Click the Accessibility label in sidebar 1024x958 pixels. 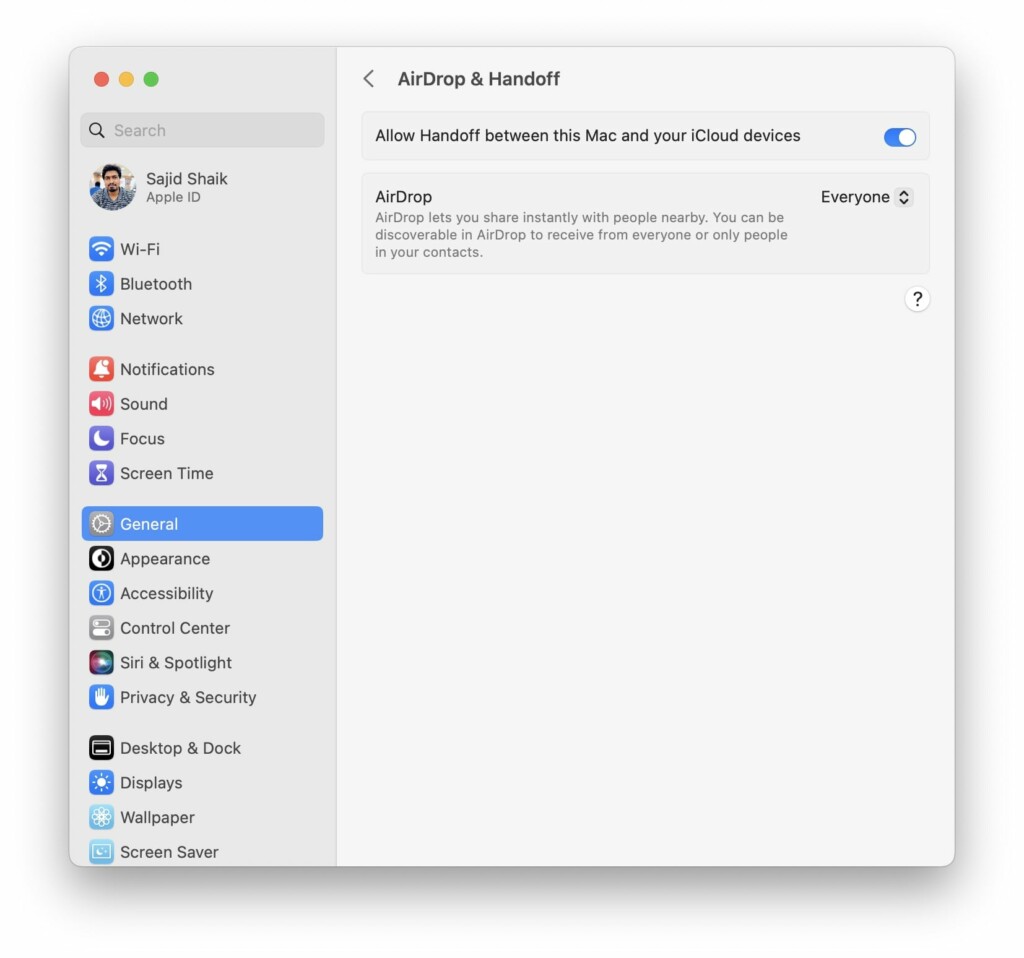[167, 593]
